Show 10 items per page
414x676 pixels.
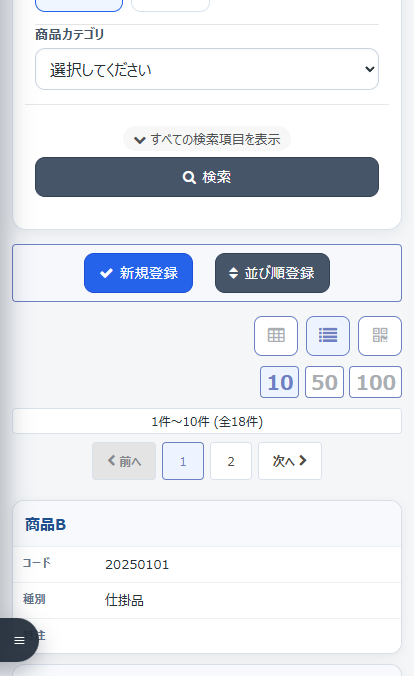[x=279, y=382]
